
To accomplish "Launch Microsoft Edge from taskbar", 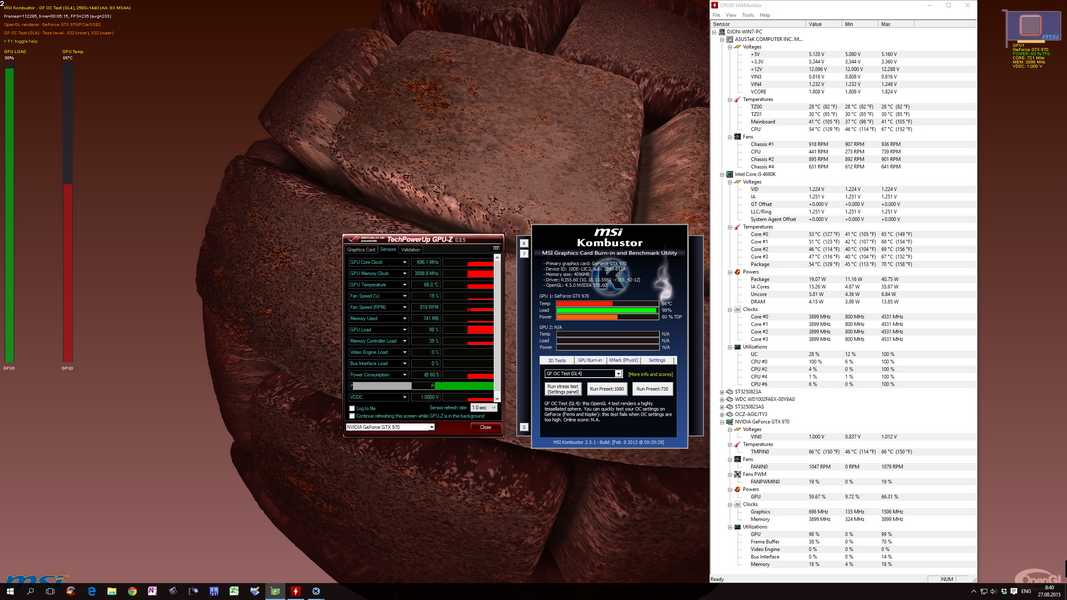I will pos(91,591).
